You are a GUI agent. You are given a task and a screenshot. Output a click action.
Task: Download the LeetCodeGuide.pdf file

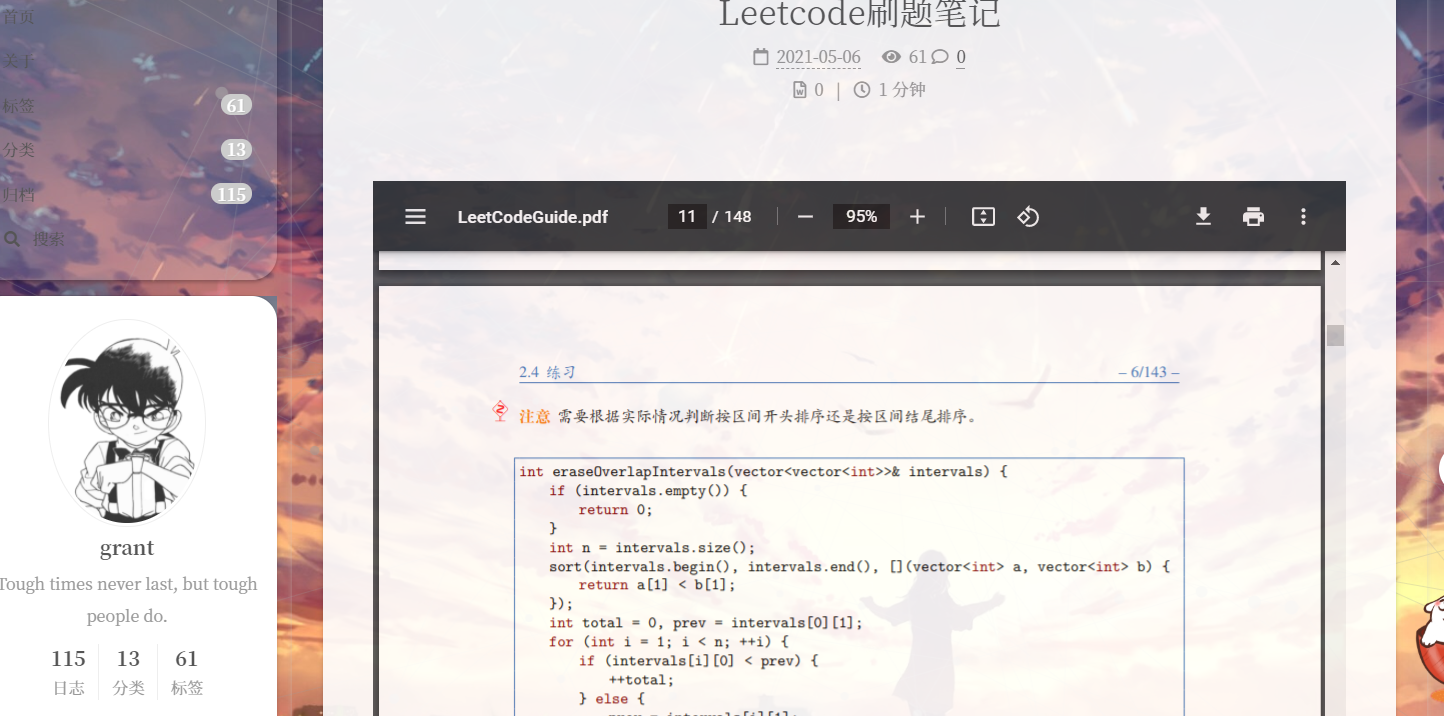point(1203,217)
